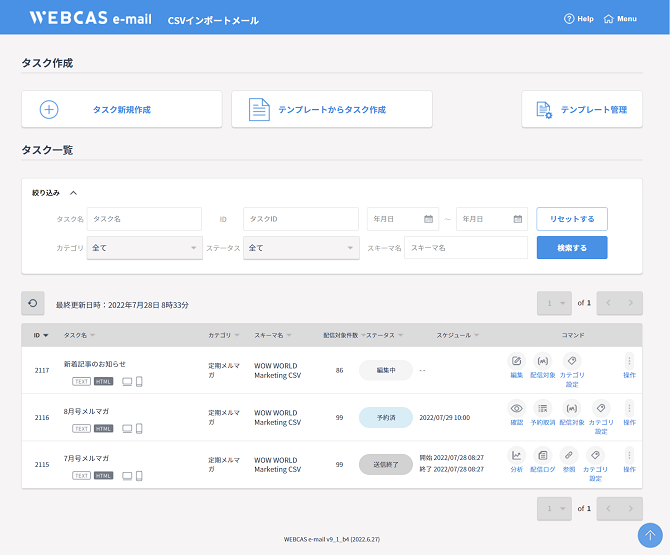Click the 検索する button
The width and height of the screenshot is (670, 555).
(x=572, y=247)
